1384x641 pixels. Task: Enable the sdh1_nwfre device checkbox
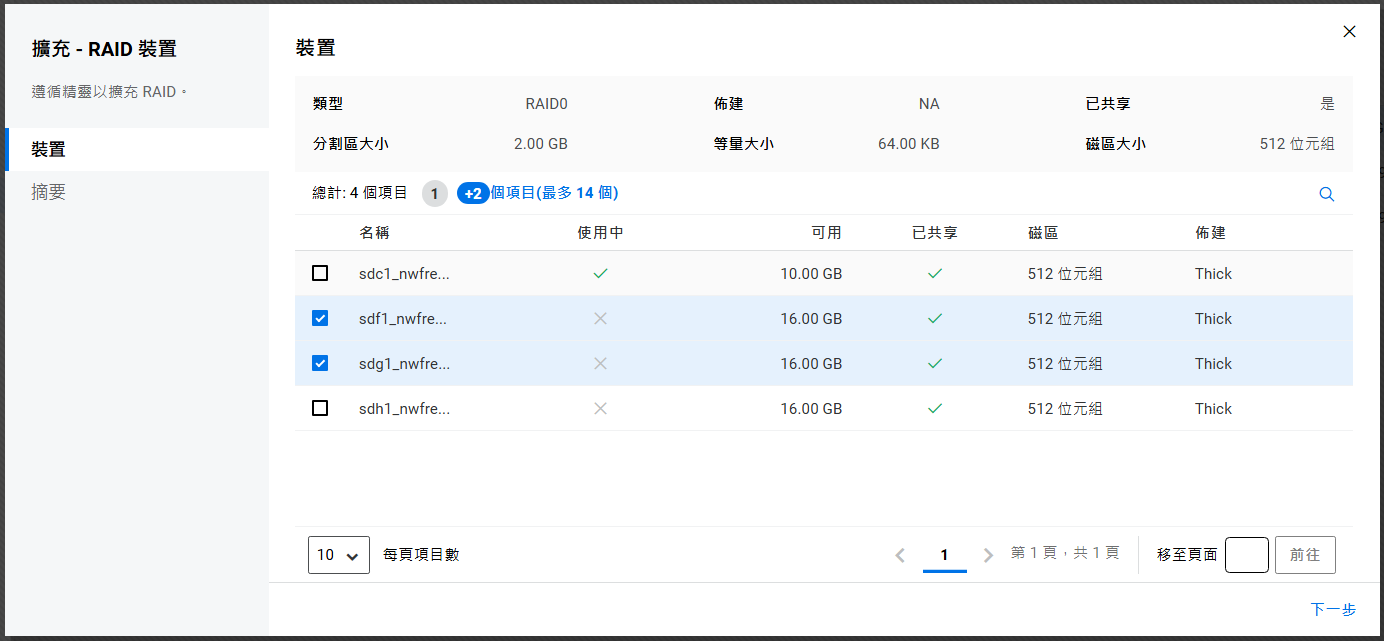click(320, 408)
